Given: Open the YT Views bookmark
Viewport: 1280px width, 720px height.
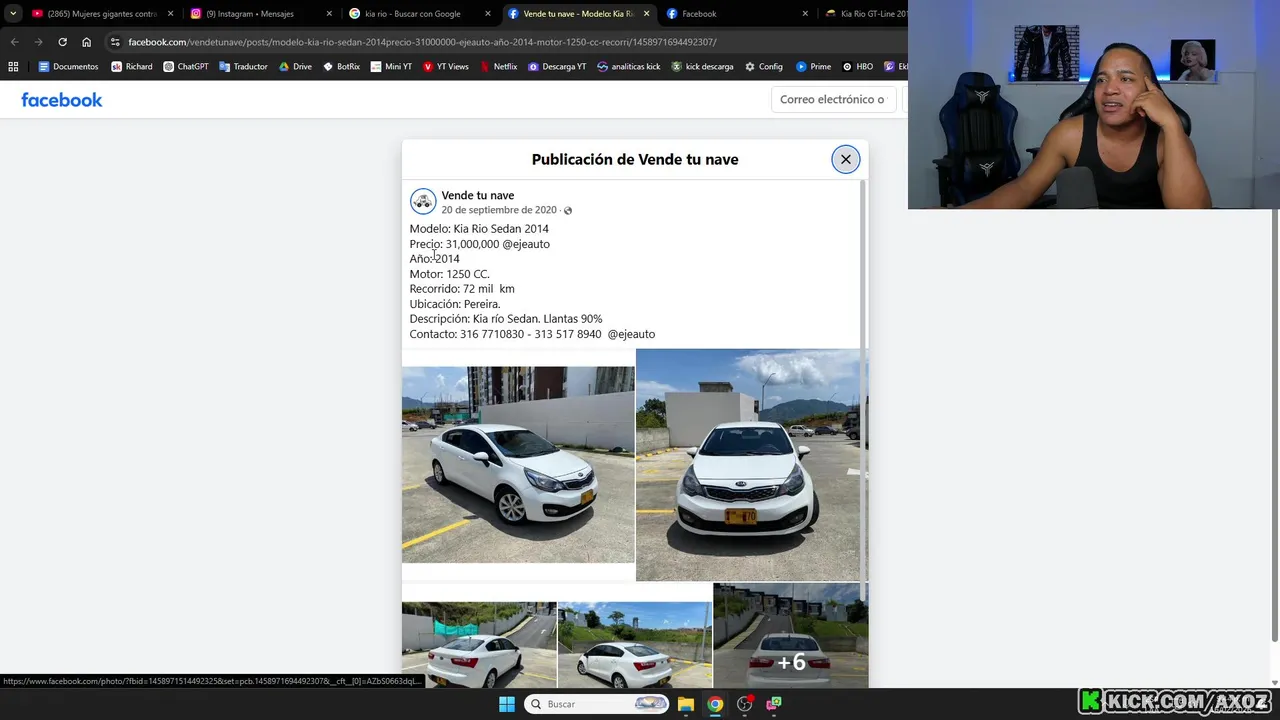Looking at the screenshot, I should pos(445,67).
